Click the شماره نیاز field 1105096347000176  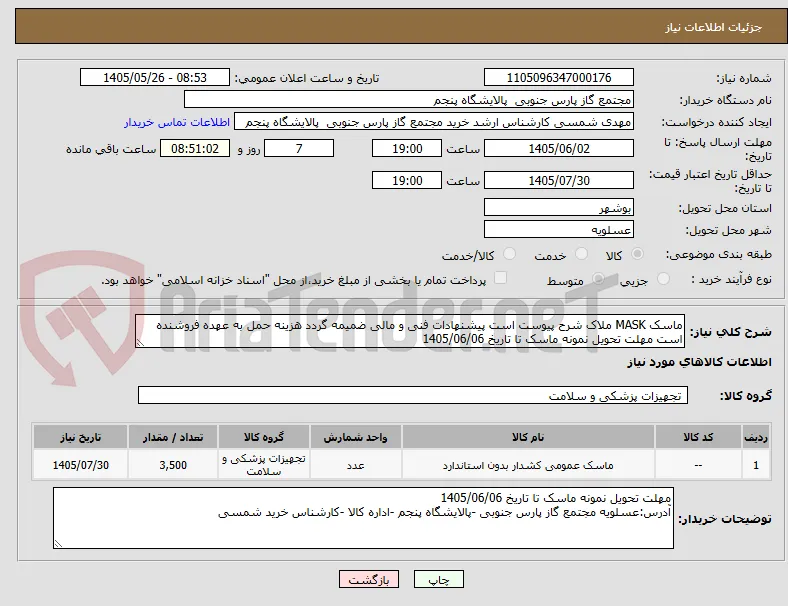coord(558,77)
